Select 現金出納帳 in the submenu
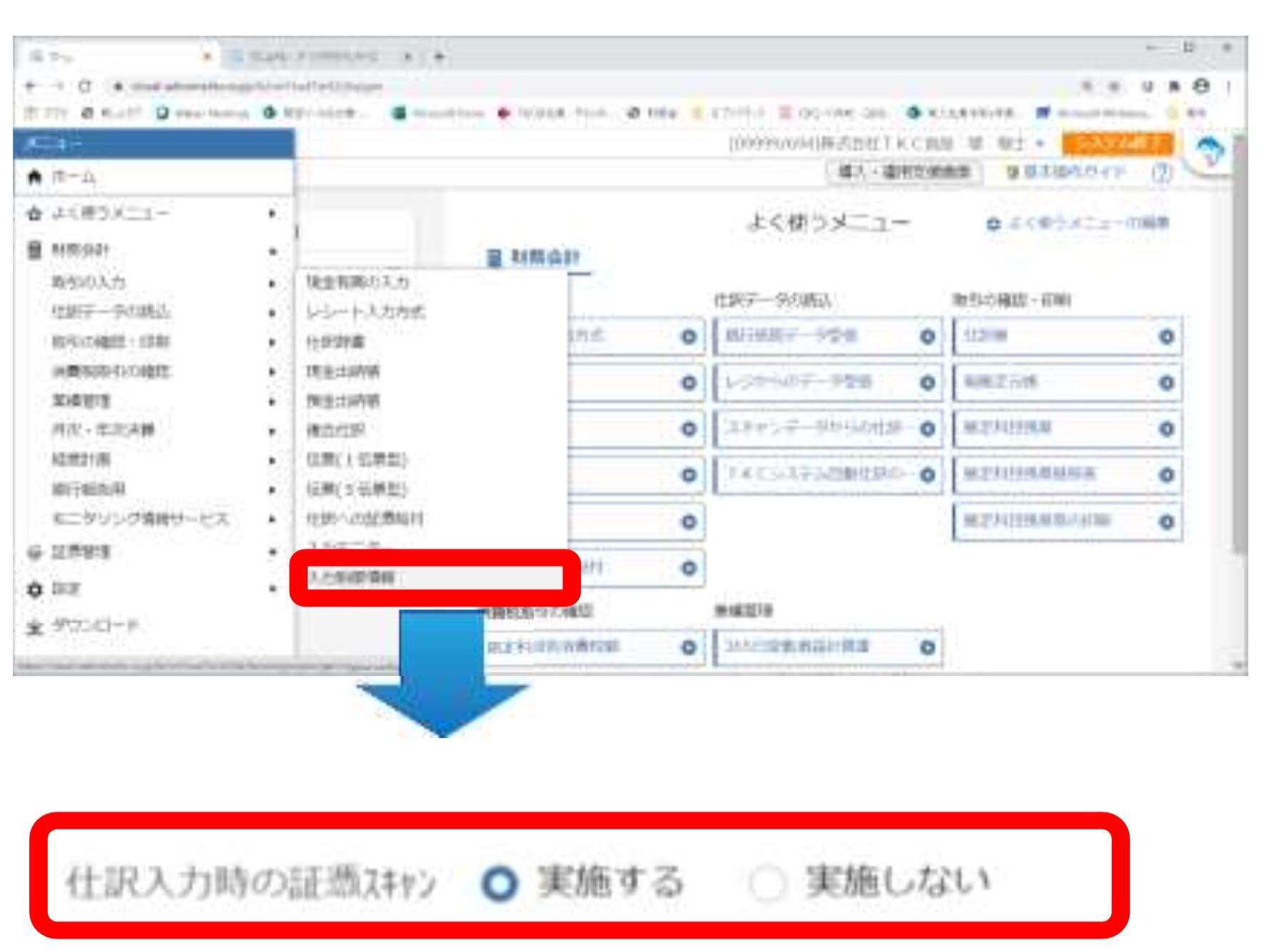 [x=343, y=371]
